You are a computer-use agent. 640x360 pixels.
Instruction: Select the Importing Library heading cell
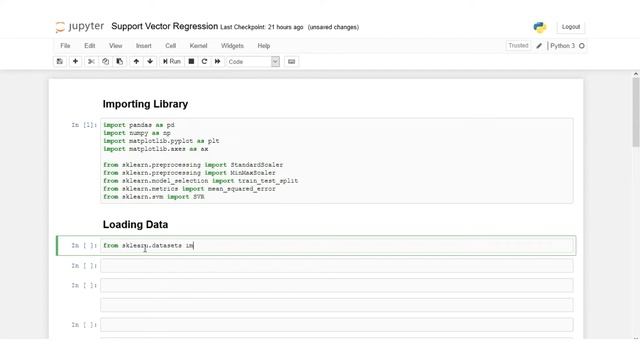(x=145, y=104)
